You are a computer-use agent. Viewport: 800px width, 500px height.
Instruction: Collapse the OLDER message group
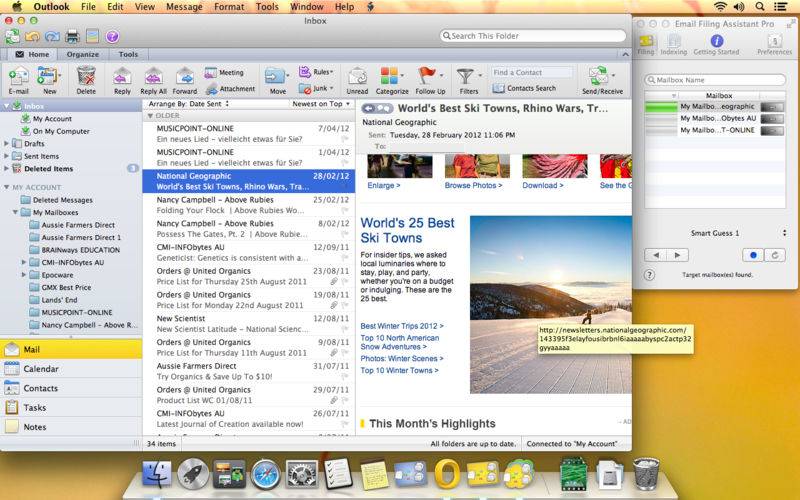coord(151,116)
